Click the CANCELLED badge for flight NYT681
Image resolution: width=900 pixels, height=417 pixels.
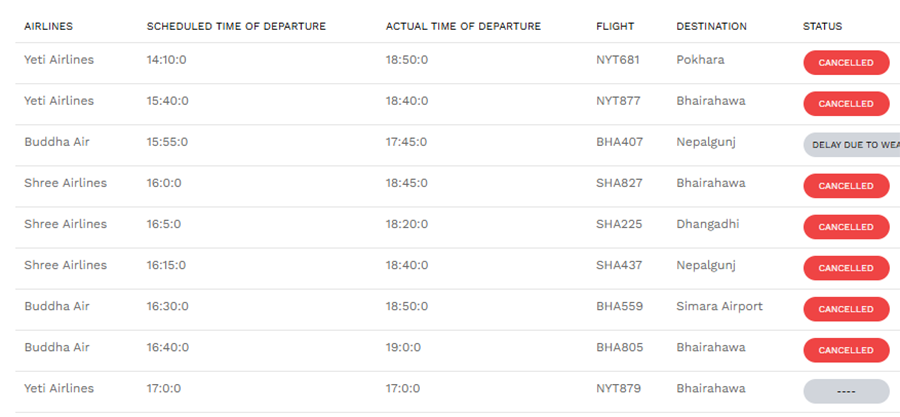[x=846, y=63]
